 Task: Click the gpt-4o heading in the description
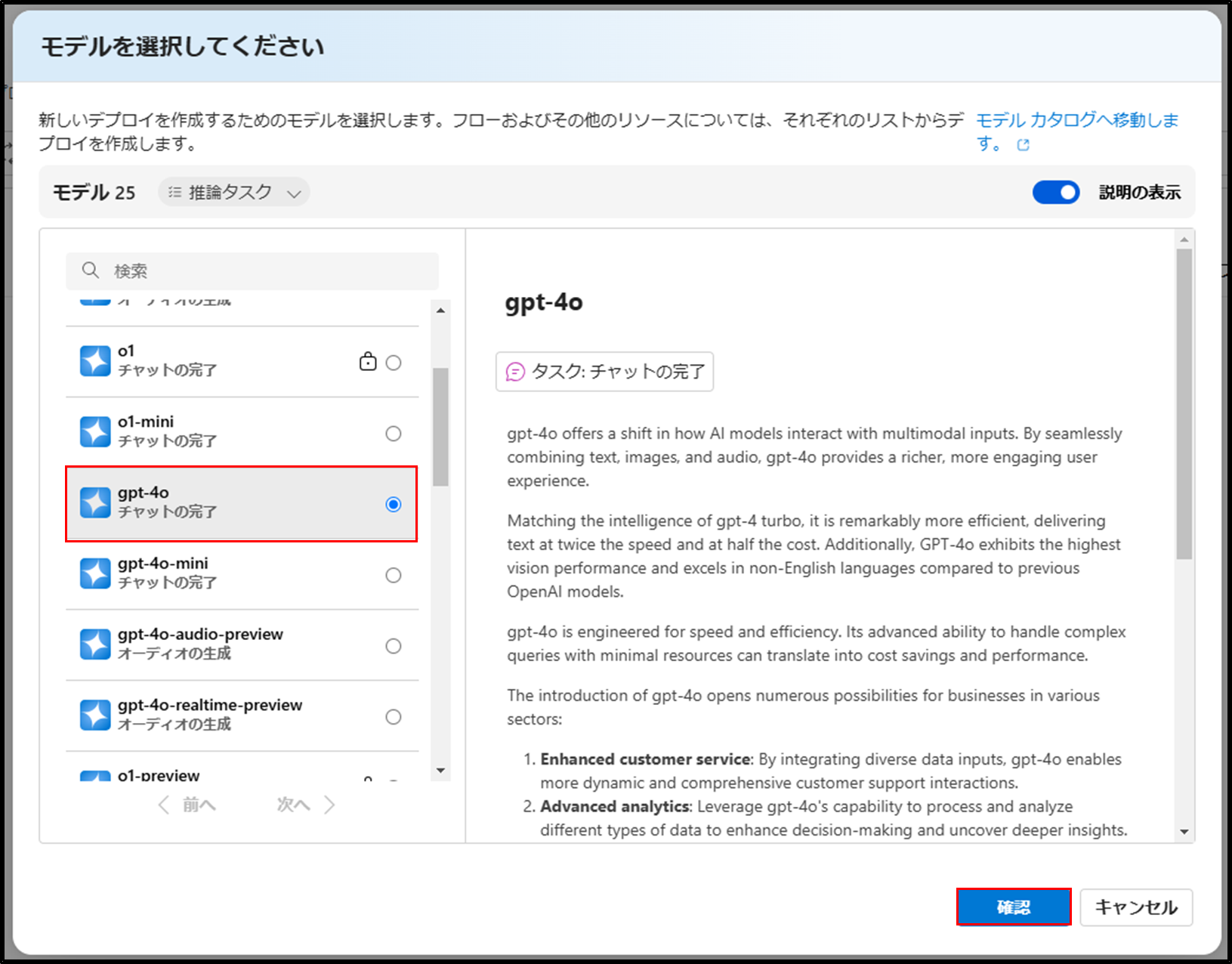click(544, 302)
